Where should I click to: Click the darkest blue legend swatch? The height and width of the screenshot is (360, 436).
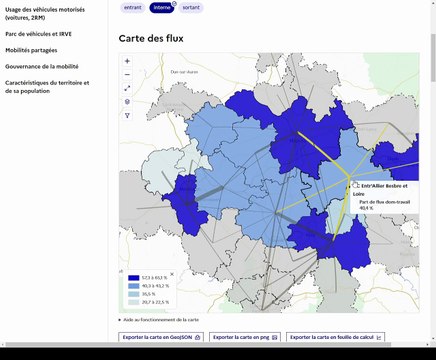pyautogui.click(x=133, y=278)
